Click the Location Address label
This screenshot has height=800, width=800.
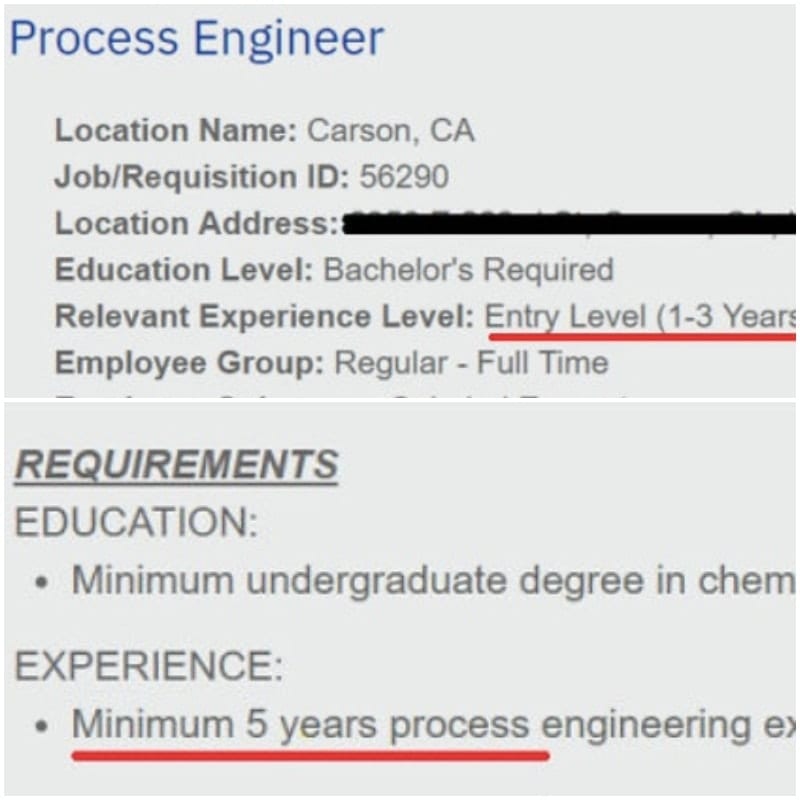click(196, 223)
